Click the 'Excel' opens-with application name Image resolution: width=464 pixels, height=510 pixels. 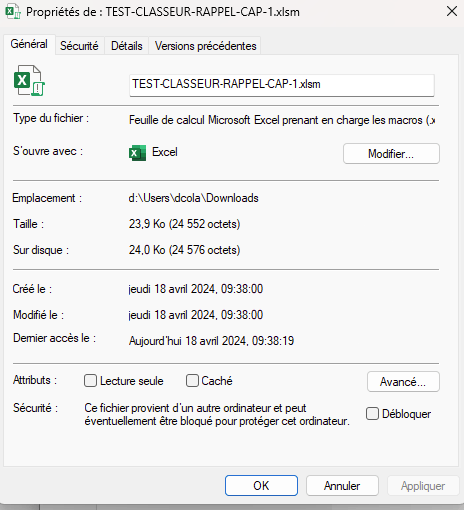coord(165,152)
